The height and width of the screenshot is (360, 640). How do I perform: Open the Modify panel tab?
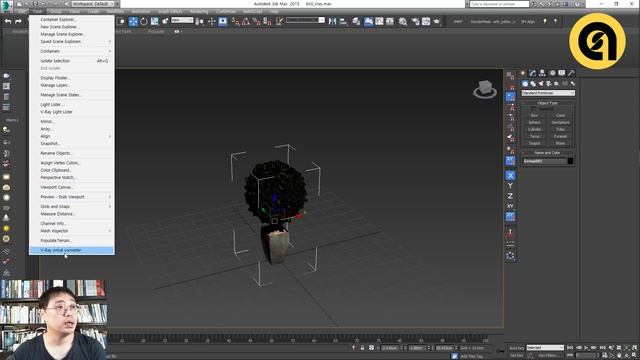tap(532, 73)
